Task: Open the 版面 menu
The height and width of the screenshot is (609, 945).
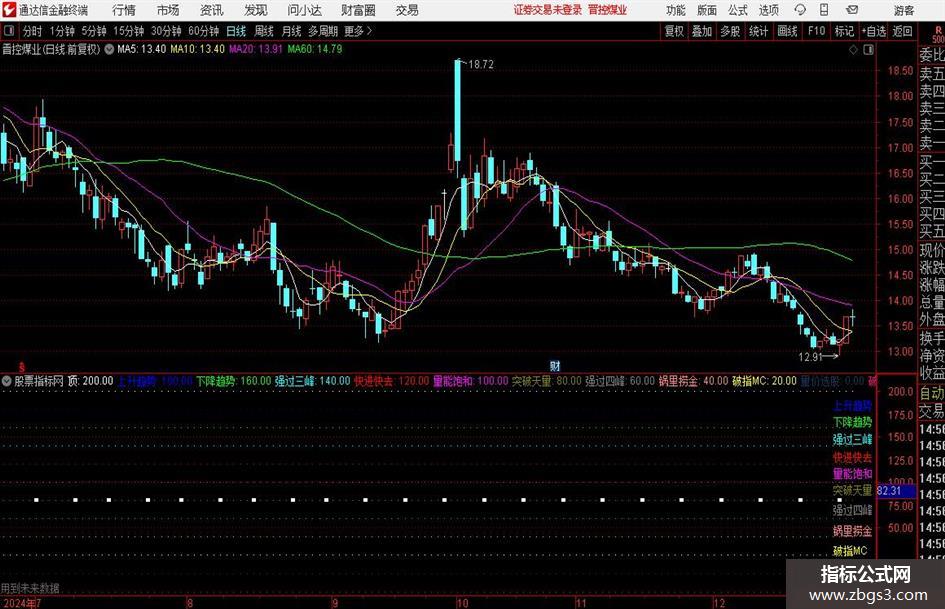Action: pyautogui.click(x=707, y=10)
